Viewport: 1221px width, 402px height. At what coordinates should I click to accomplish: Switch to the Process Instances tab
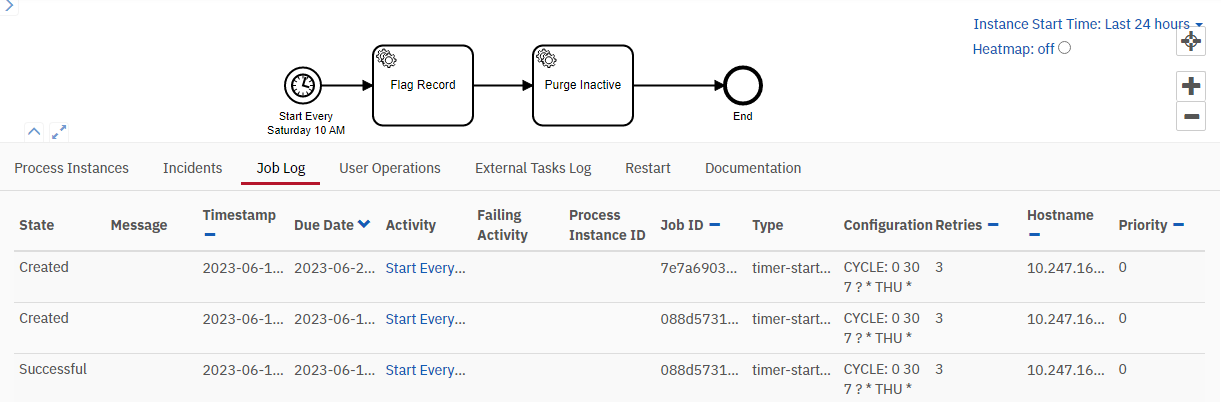(x=72, y=168)
